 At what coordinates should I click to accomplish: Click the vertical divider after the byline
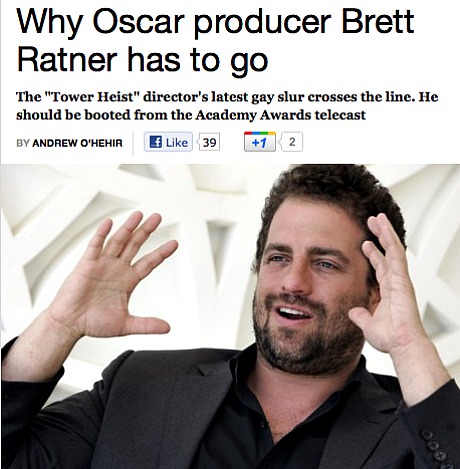coord(133,143)
